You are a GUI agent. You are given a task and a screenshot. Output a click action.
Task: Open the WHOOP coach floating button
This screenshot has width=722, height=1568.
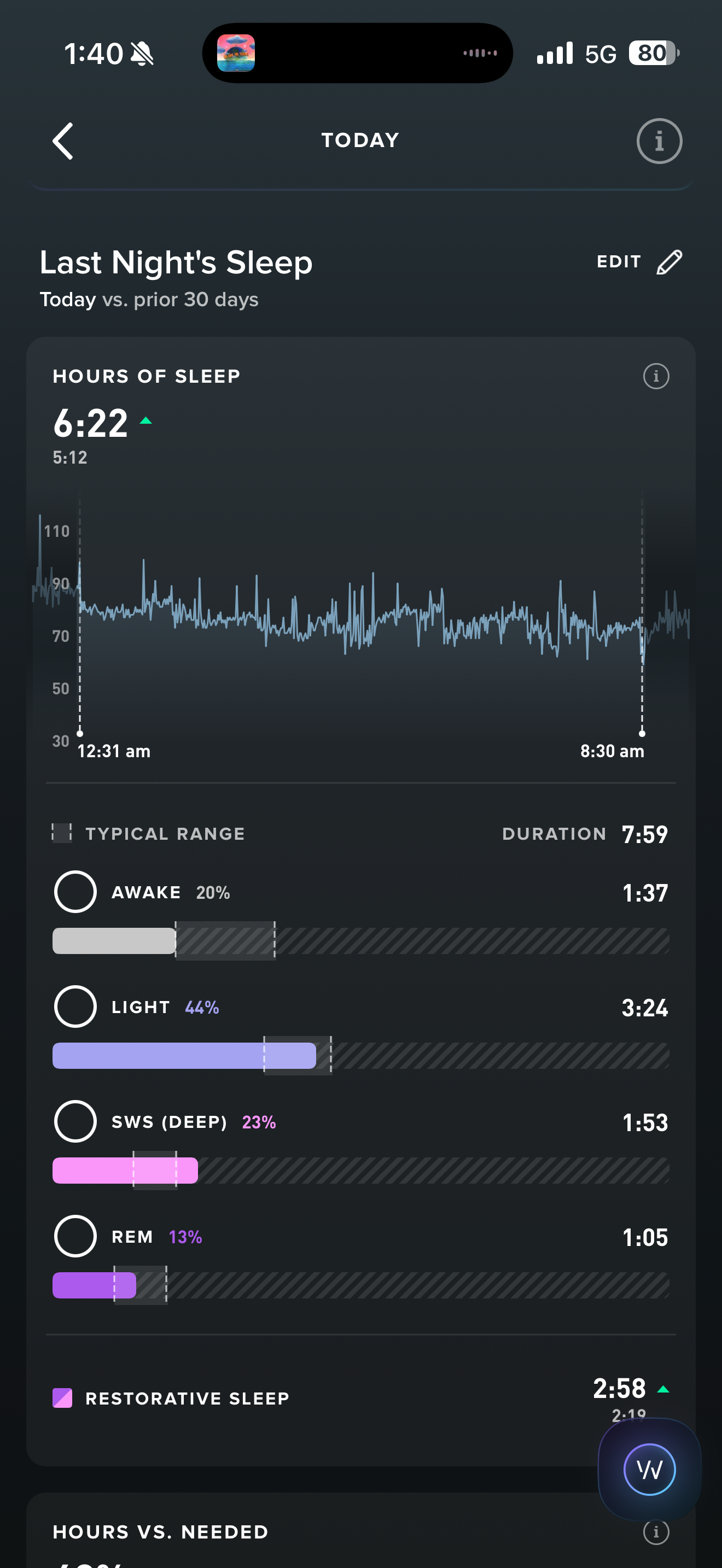tap(649, 1470)
